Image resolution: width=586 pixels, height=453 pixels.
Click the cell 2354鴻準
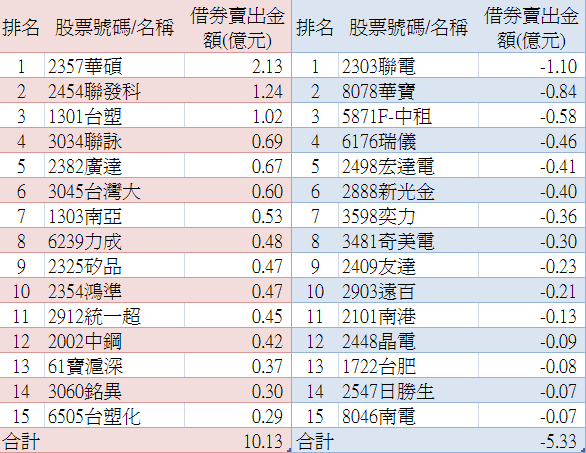(x=114, y=291)
